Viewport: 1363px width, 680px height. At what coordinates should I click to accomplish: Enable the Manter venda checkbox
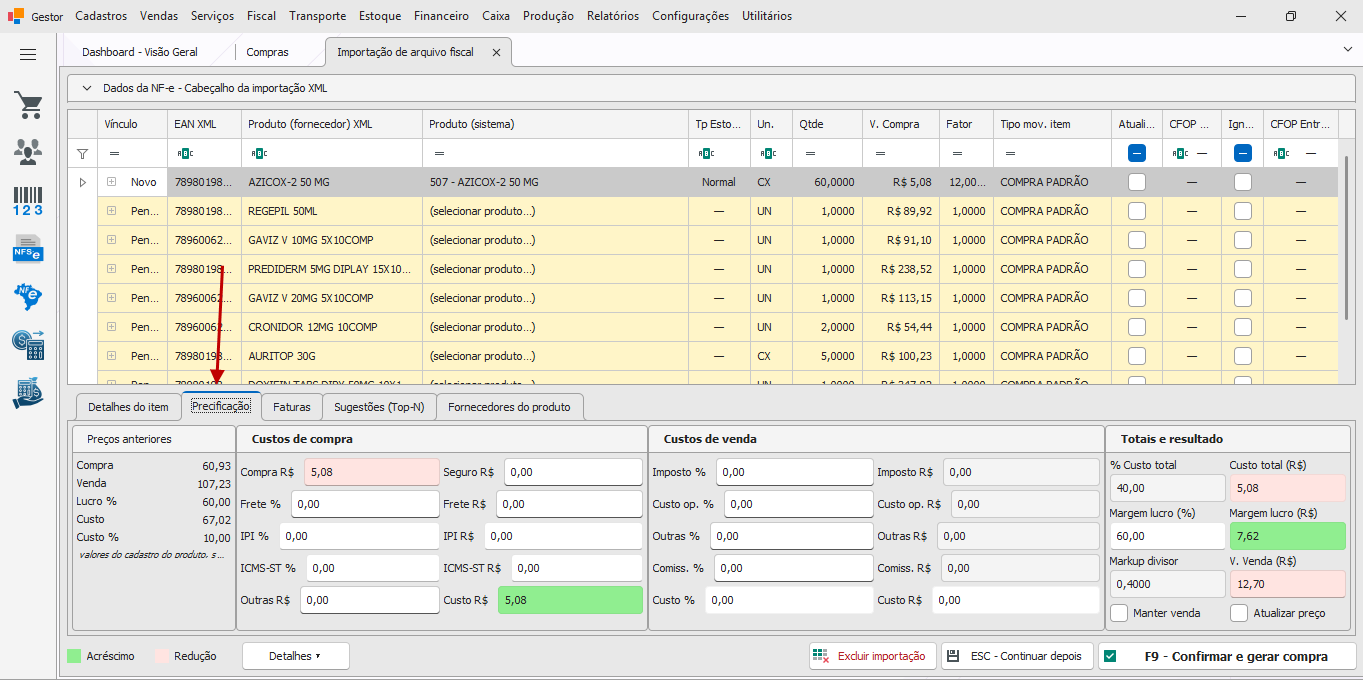point(1120,613)
